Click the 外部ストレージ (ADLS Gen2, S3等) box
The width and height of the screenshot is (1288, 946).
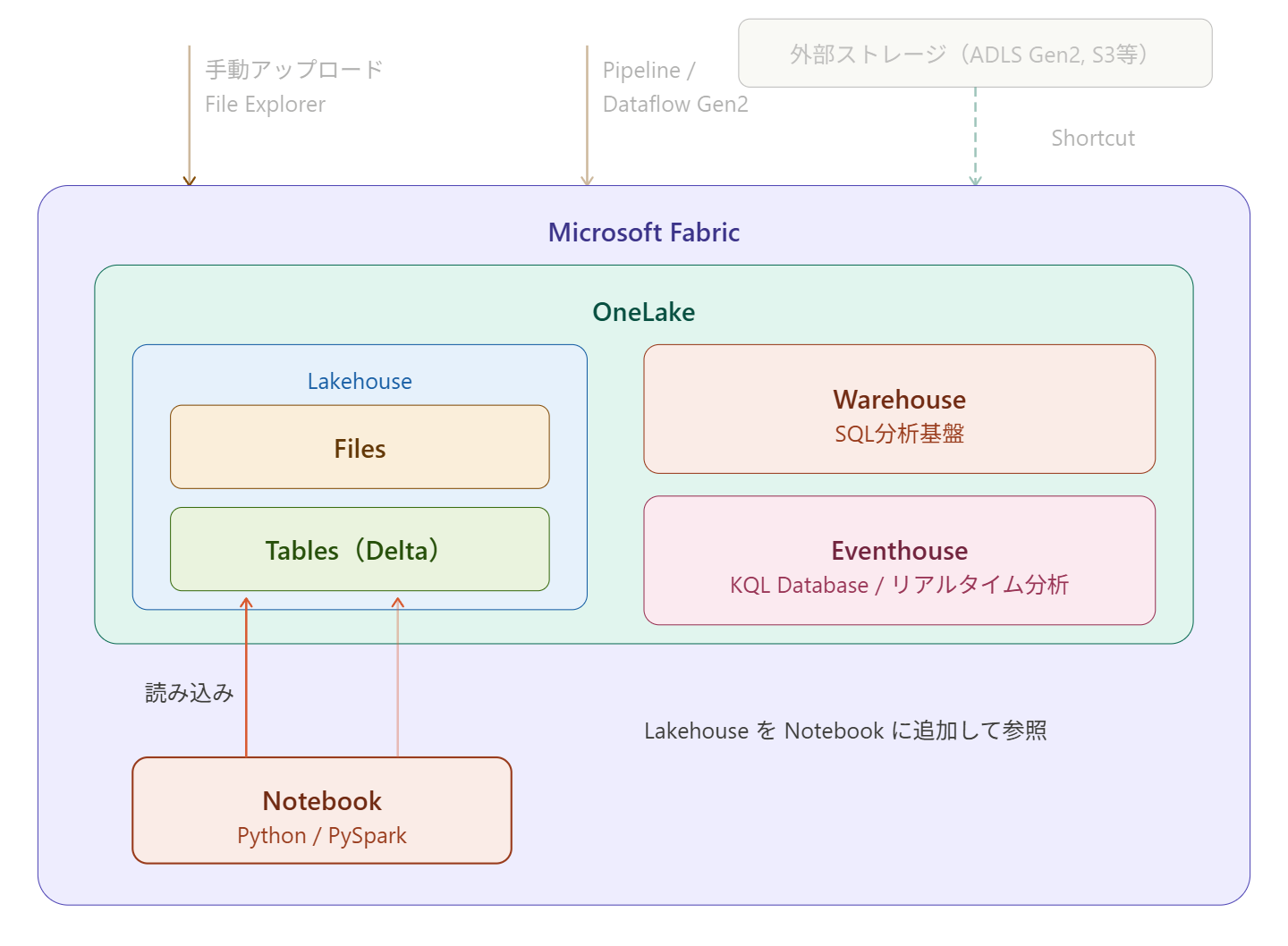click(x=974, y=54)
